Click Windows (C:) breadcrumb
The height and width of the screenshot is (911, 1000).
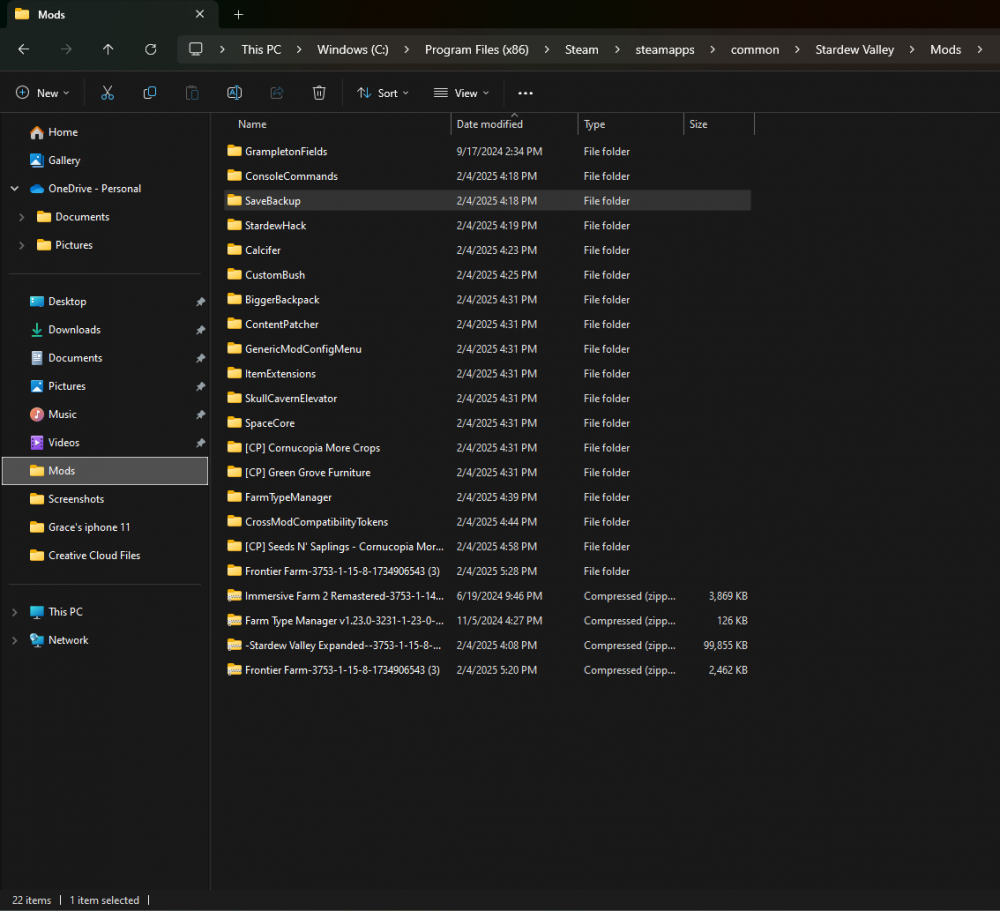pyautogui.click(x=353, y=49)
